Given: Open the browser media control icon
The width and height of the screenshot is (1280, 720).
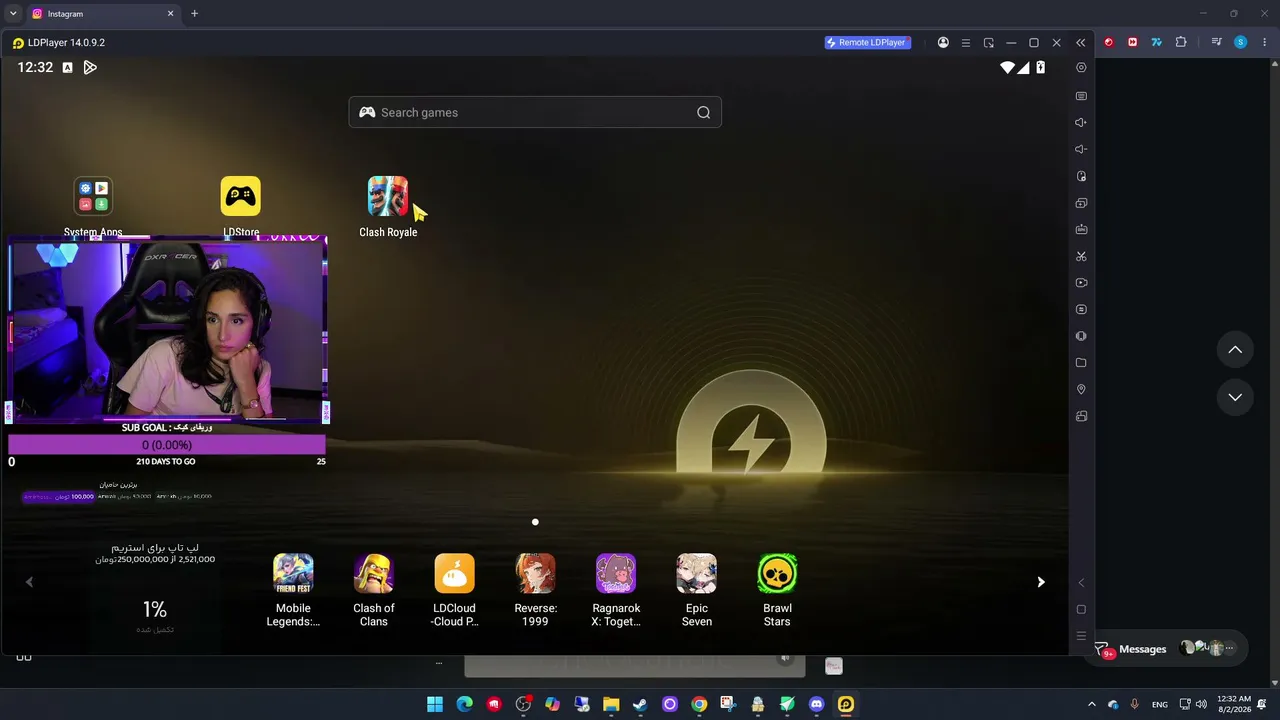Looking at the screenshot, I should pos(1216,42).
